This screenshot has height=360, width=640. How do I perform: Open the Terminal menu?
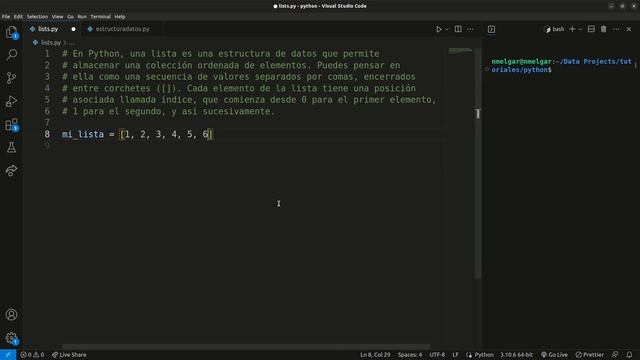click(100, 17)
